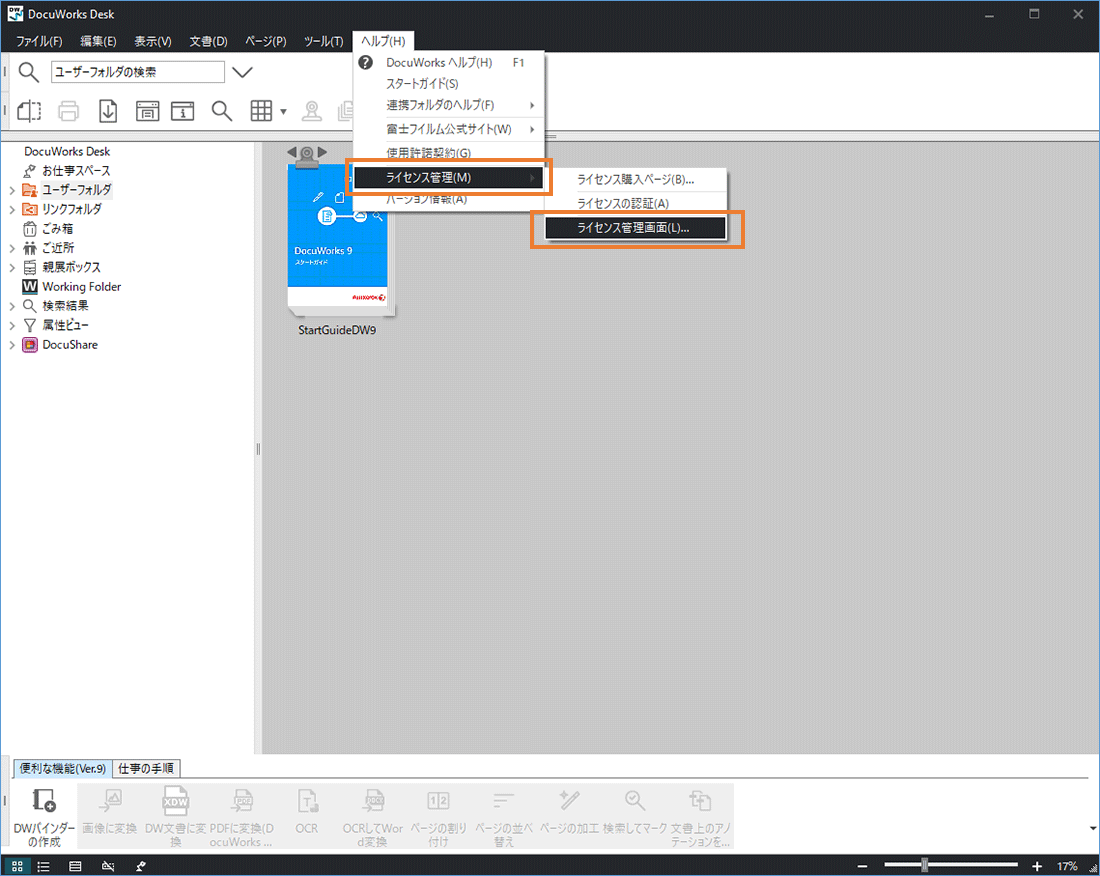Select ライセンスの認証(A) submenu item
Screen dimensions: 1100x876
coord(636,203)
